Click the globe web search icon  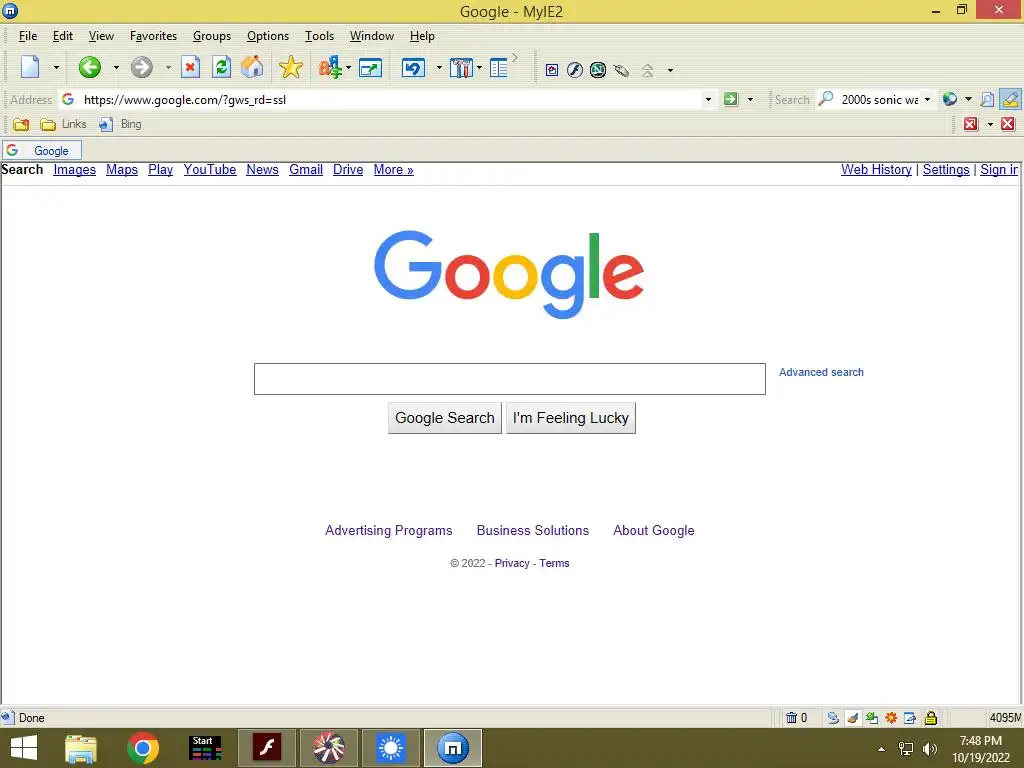[950, 99]
